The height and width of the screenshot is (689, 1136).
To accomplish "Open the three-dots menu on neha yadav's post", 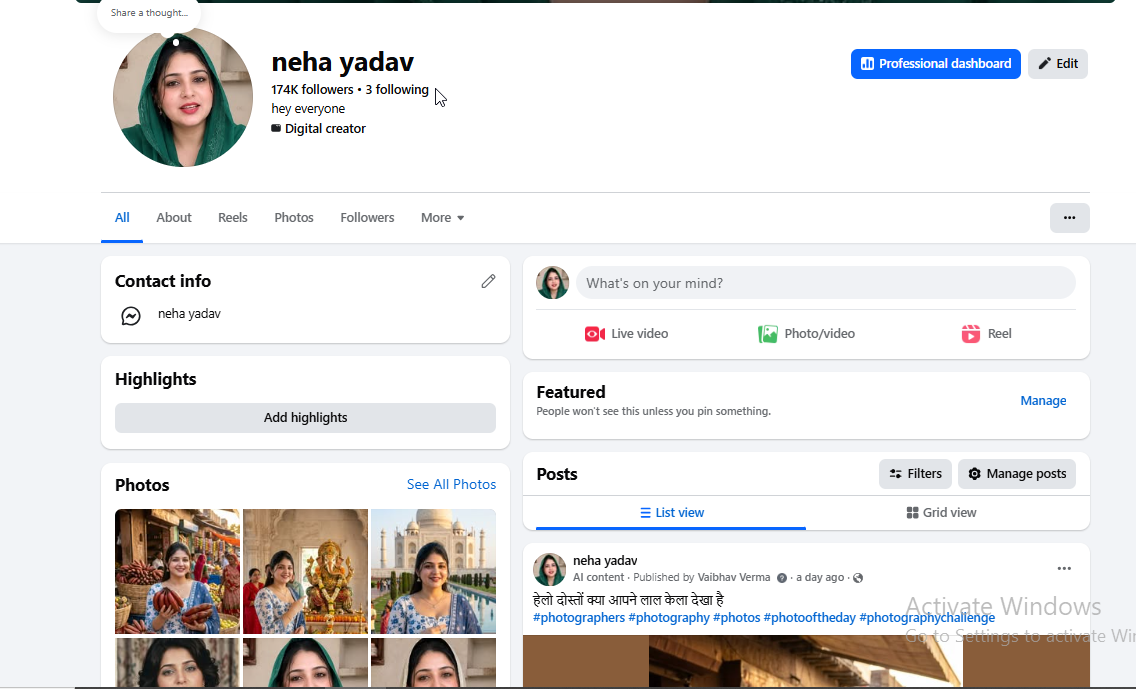I will click(1064, 569).
